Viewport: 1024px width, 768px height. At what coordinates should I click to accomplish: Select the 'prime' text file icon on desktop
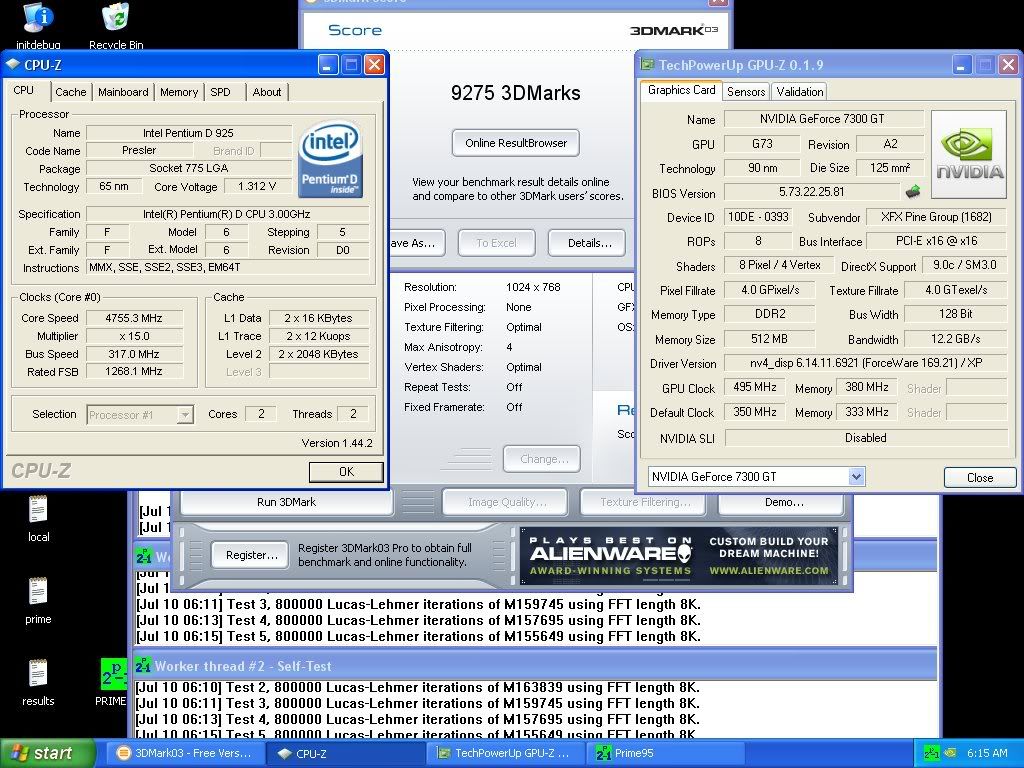tap(38, 601)
